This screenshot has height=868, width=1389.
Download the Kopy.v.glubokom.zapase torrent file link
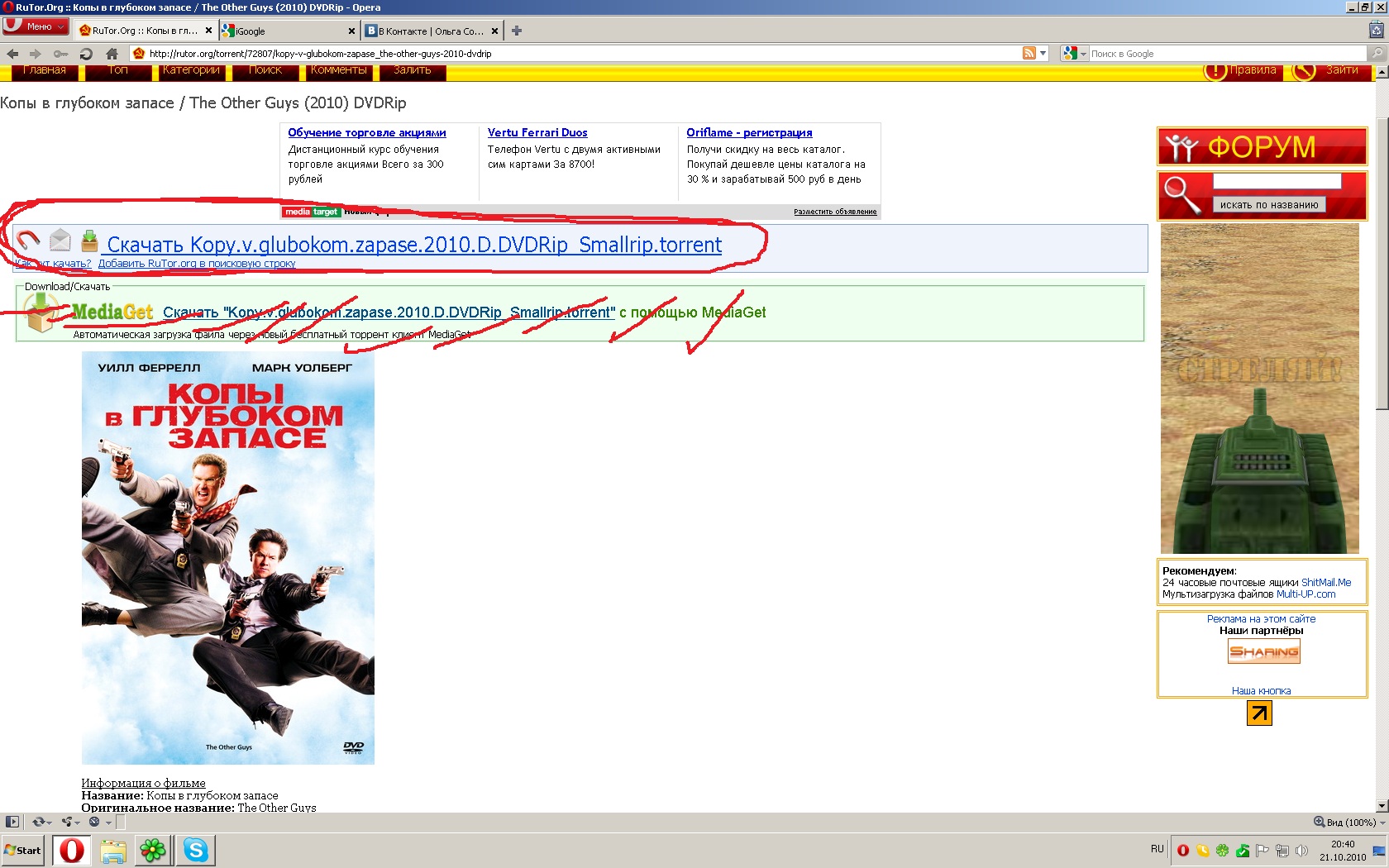[414, 245]
